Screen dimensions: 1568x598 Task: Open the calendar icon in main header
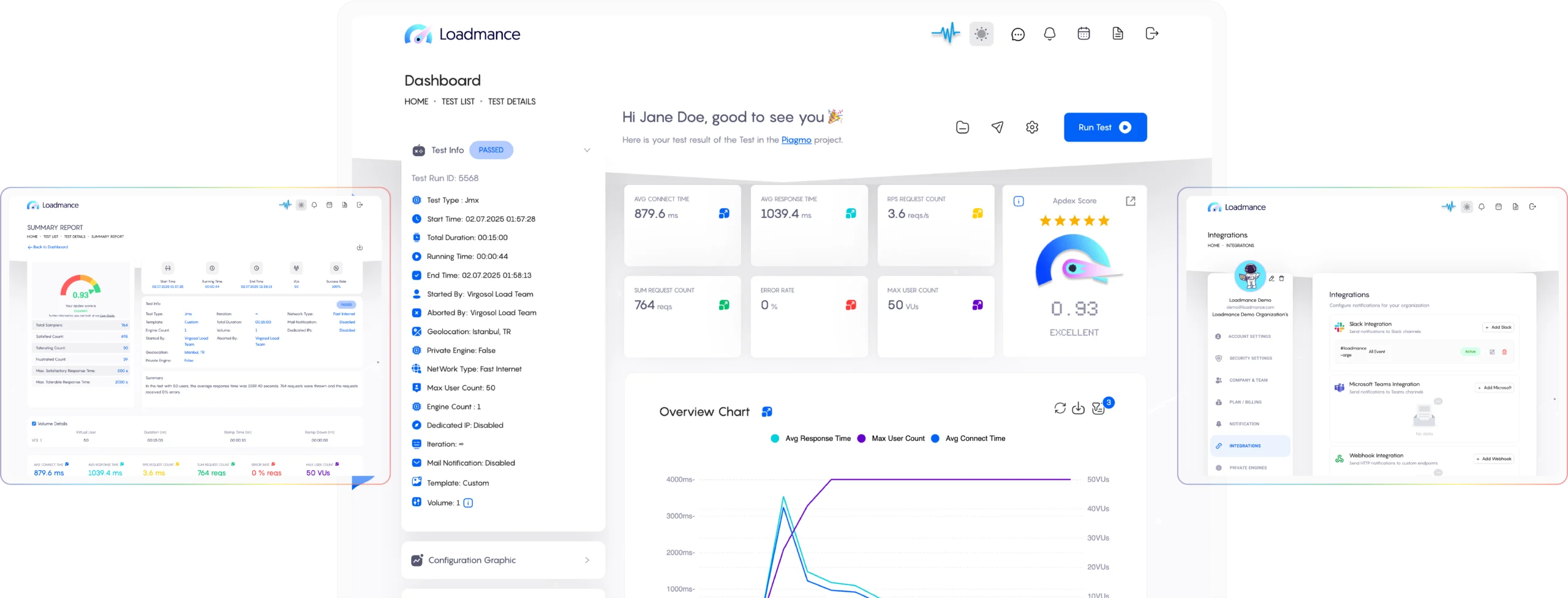click(1084, 34)
